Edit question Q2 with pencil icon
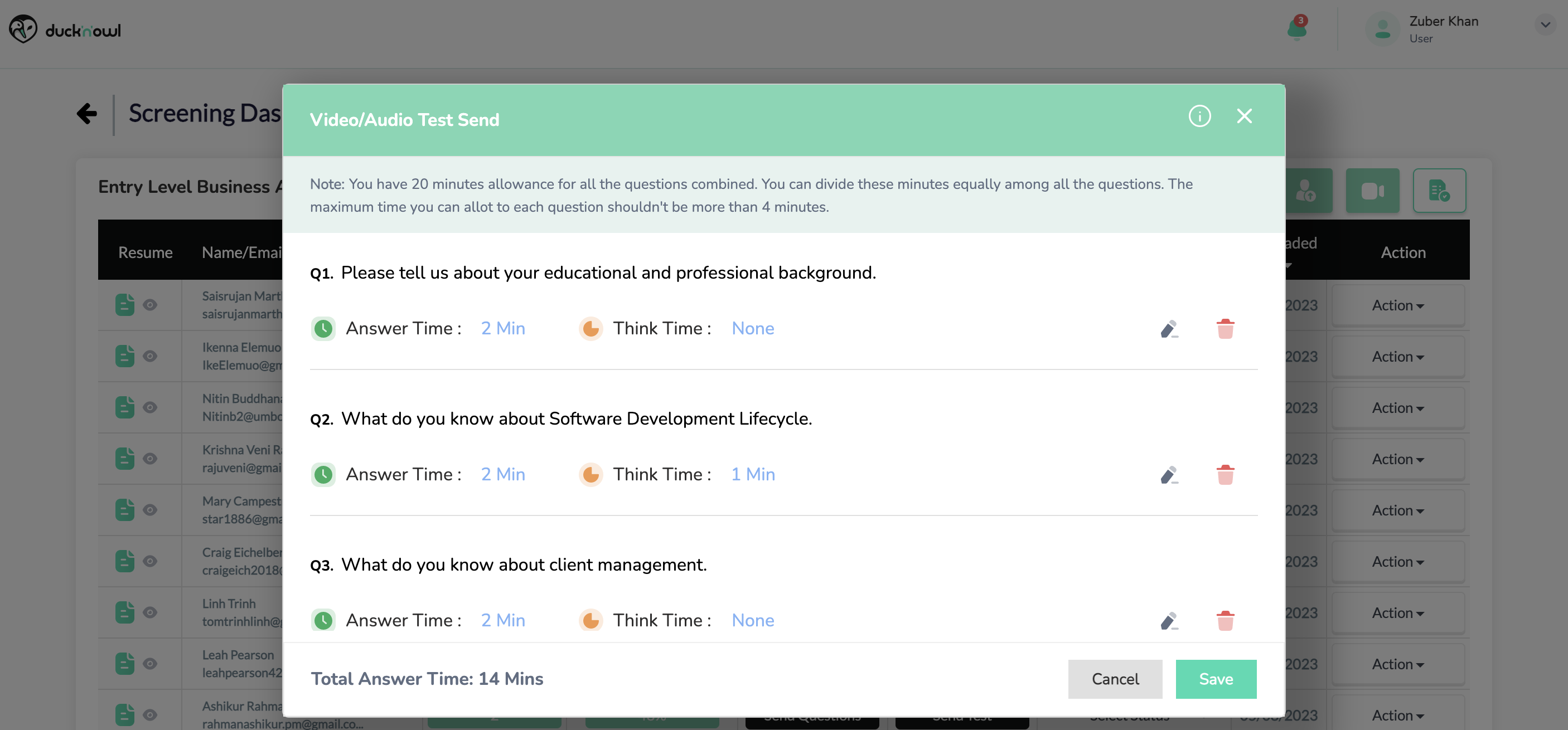The width and height of the screenshot is (1568, 730). coord(1169,475)
